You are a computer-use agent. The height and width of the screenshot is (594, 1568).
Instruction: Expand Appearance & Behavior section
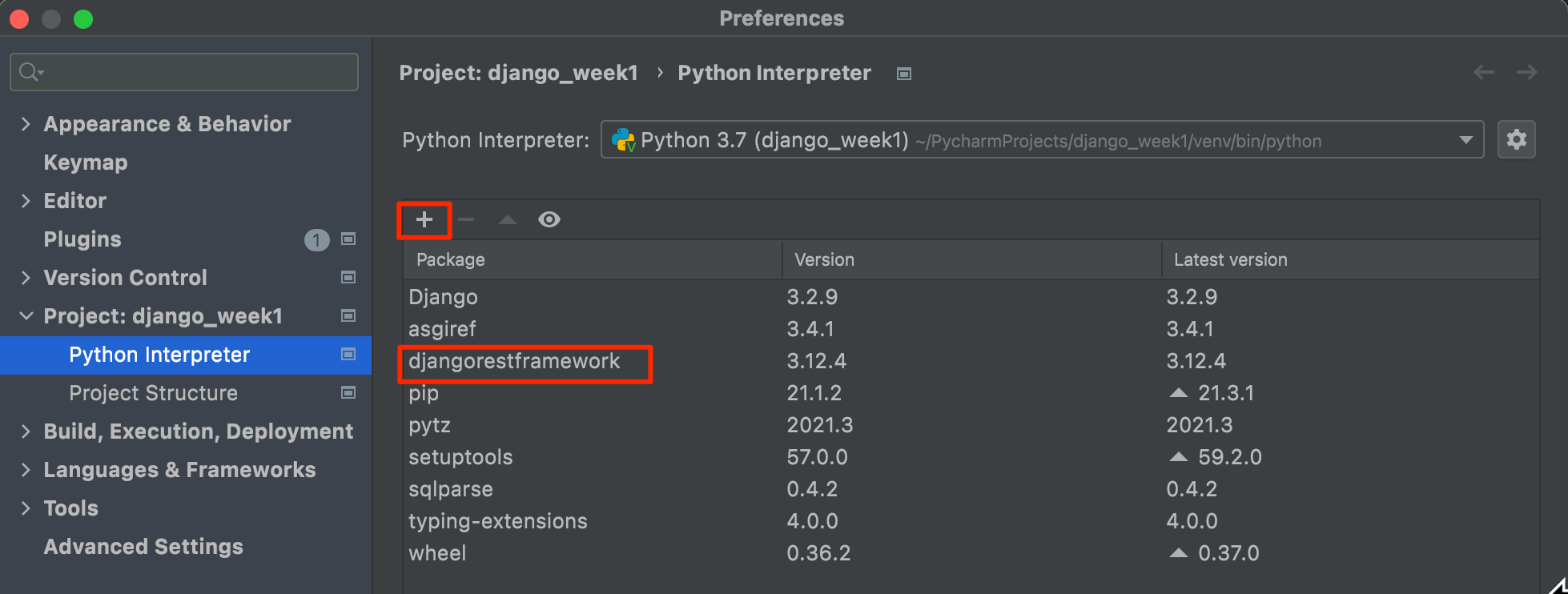[x=26, y=123]
